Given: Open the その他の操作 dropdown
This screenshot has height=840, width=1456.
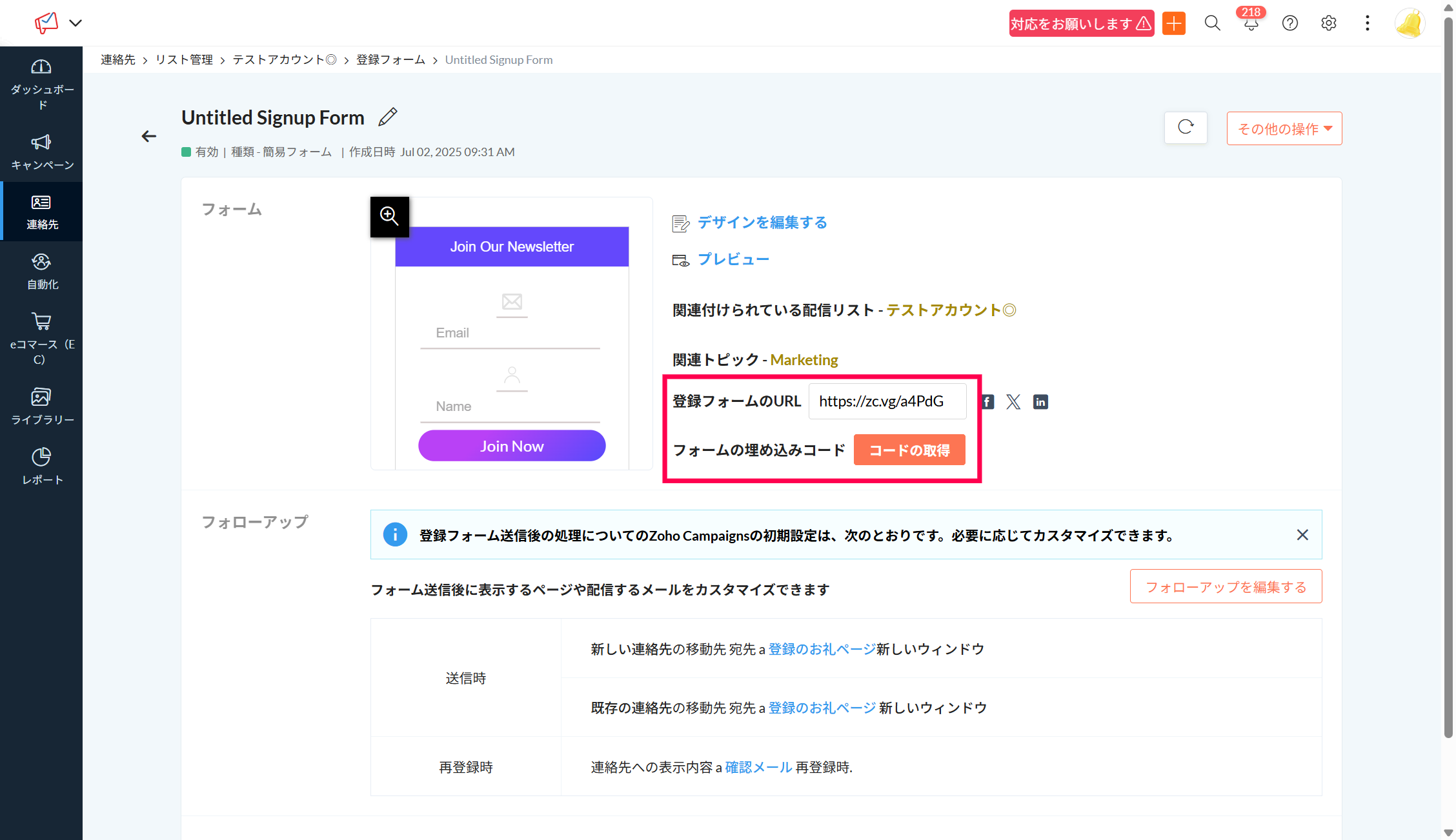Looking at the screenshot, I should (x=1284, y=128).
